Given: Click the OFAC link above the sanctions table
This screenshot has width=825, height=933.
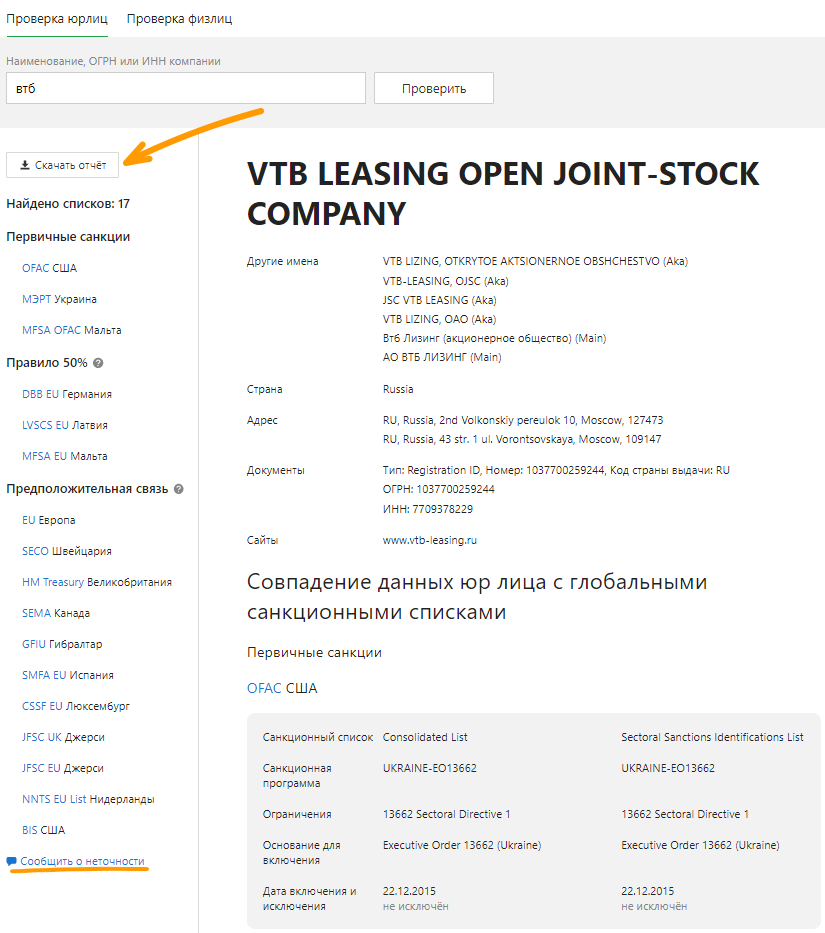Looking at the screenshot, I should coord(264,688).
